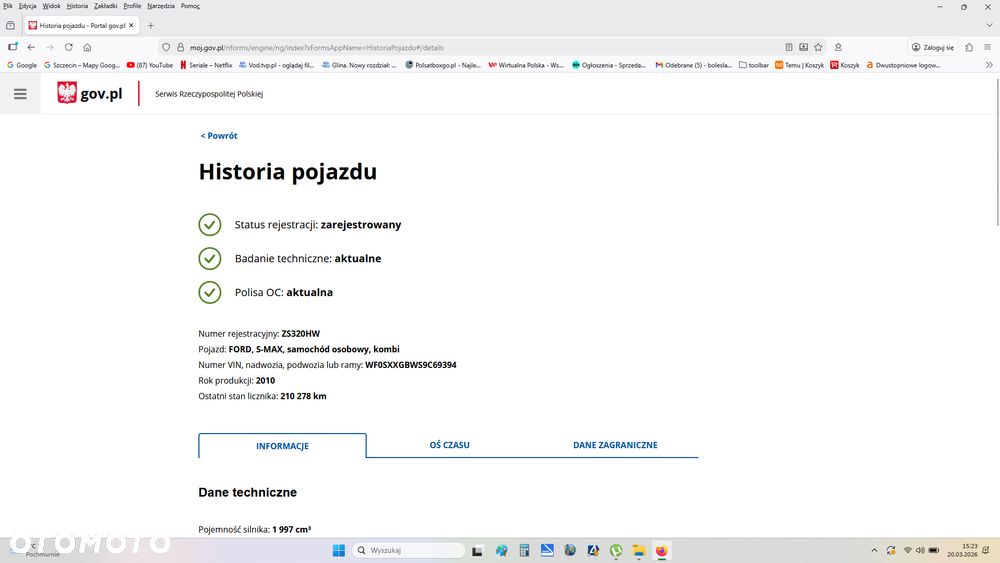Click the tracking protection shield icon
The height and width of the screenshot is (563, 1000).
(166, 47)
